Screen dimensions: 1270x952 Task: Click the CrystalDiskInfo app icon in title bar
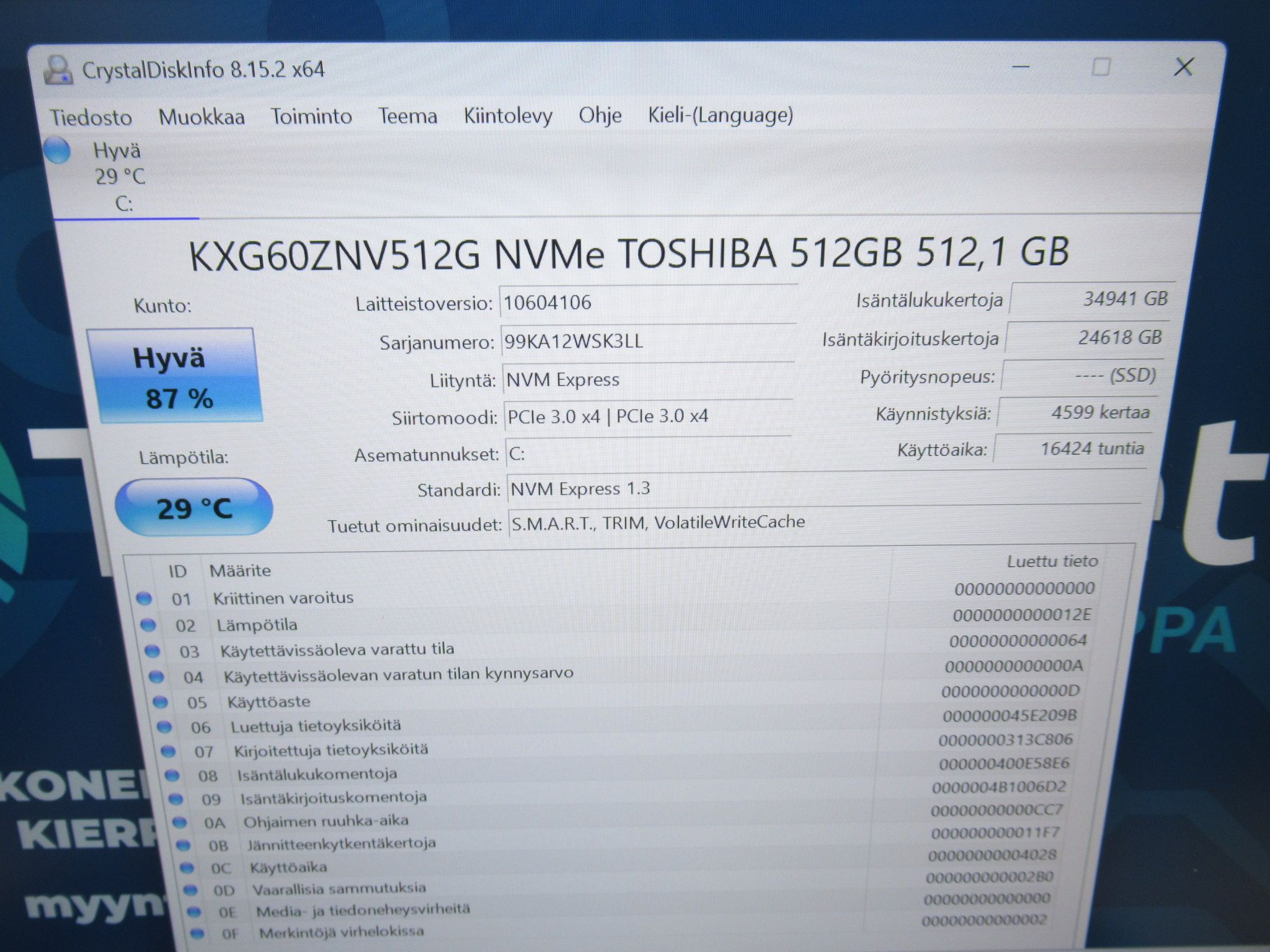[58, 70]
